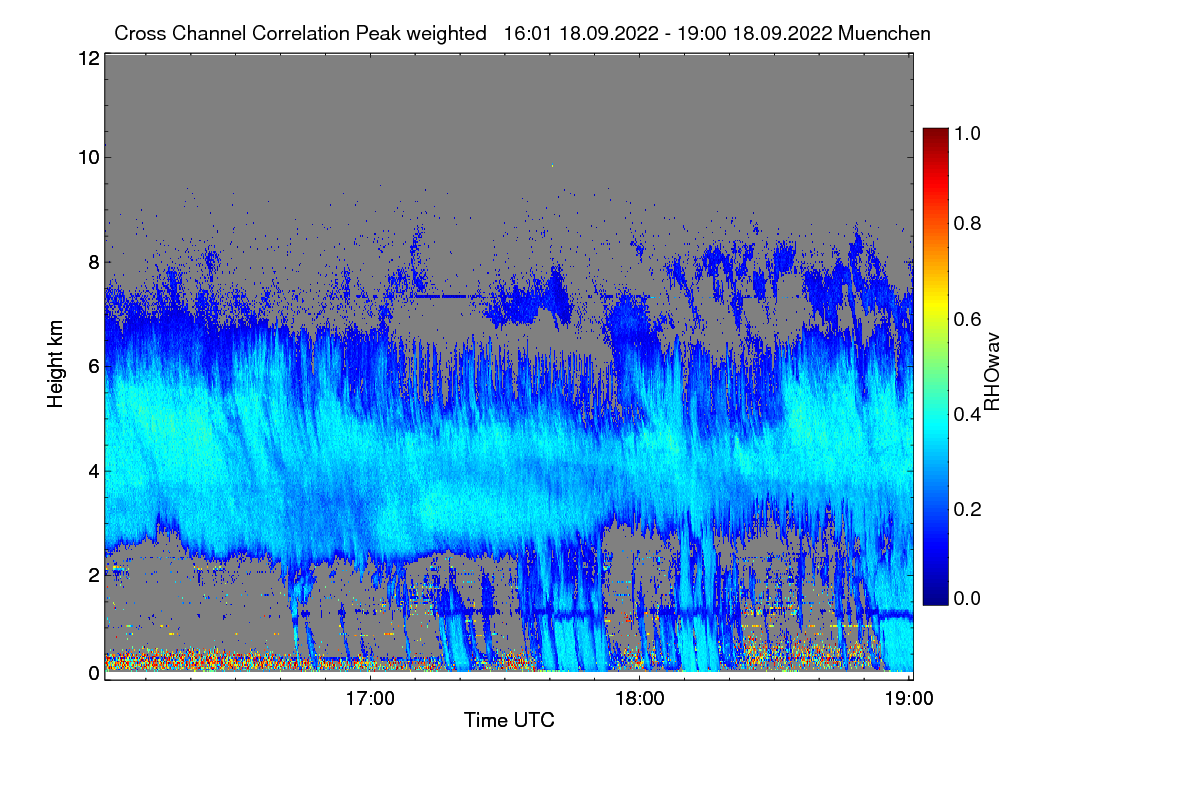The width and height of the screenshot is (1200, 800).
Task: Click the height tick label 12
Action: tap(88, 58)
